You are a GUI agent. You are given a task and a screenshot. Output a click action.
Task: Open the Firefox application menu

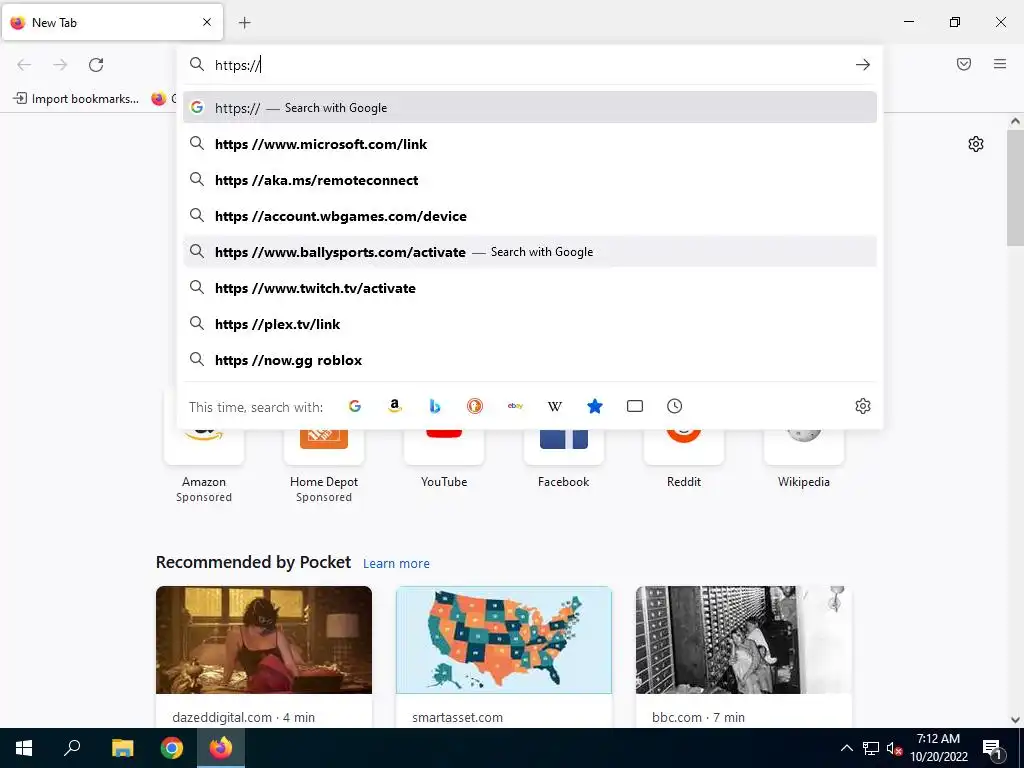[1000, 64]
